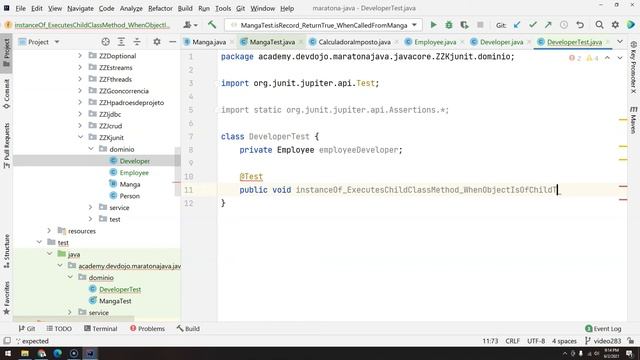Screen dimensions: 640x360
Task: Open the Event Log
Action: [x=603, y=329]
